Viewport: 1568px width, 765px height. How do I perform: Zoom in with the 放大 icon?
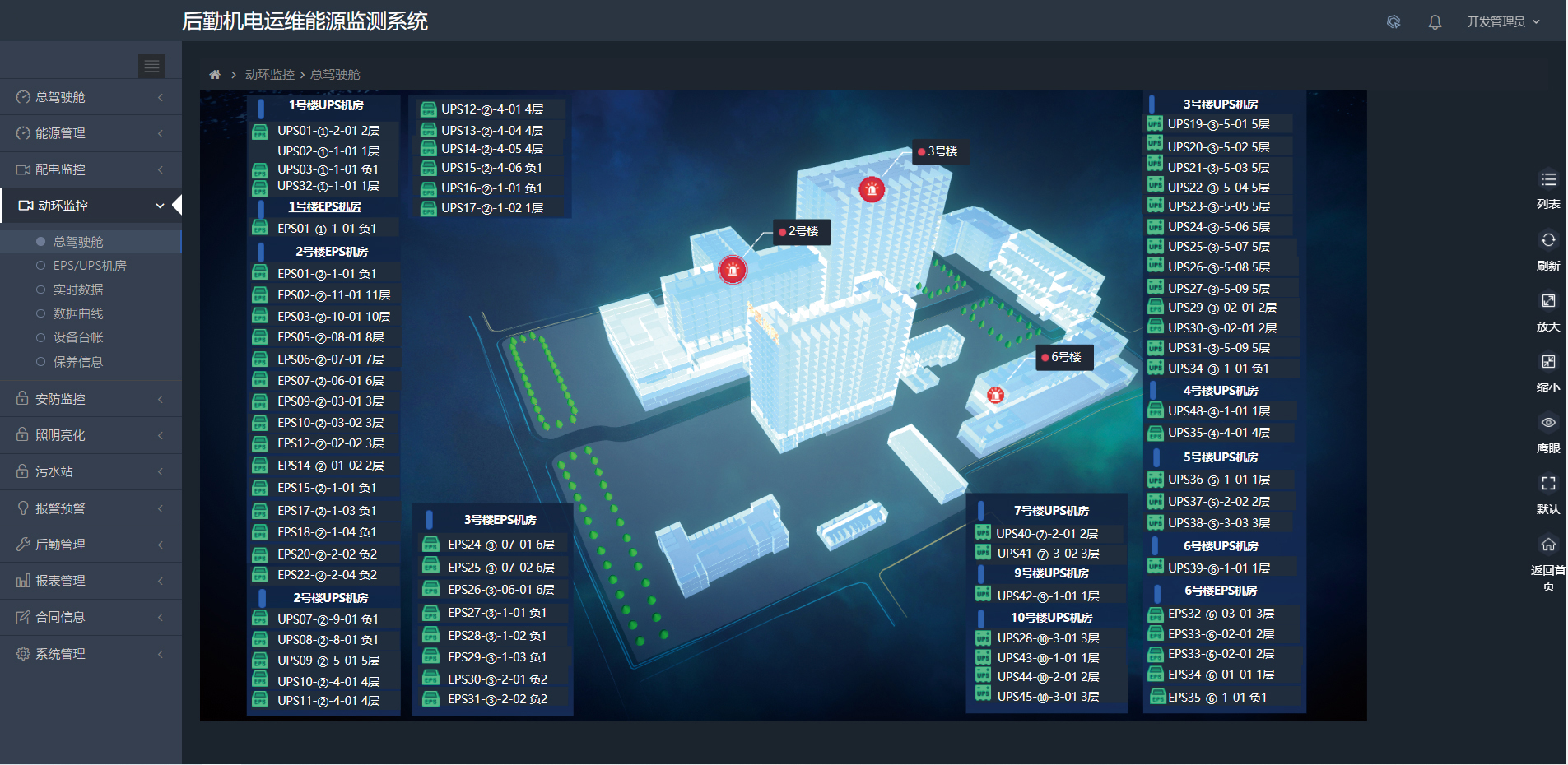tap(1548, 301)
